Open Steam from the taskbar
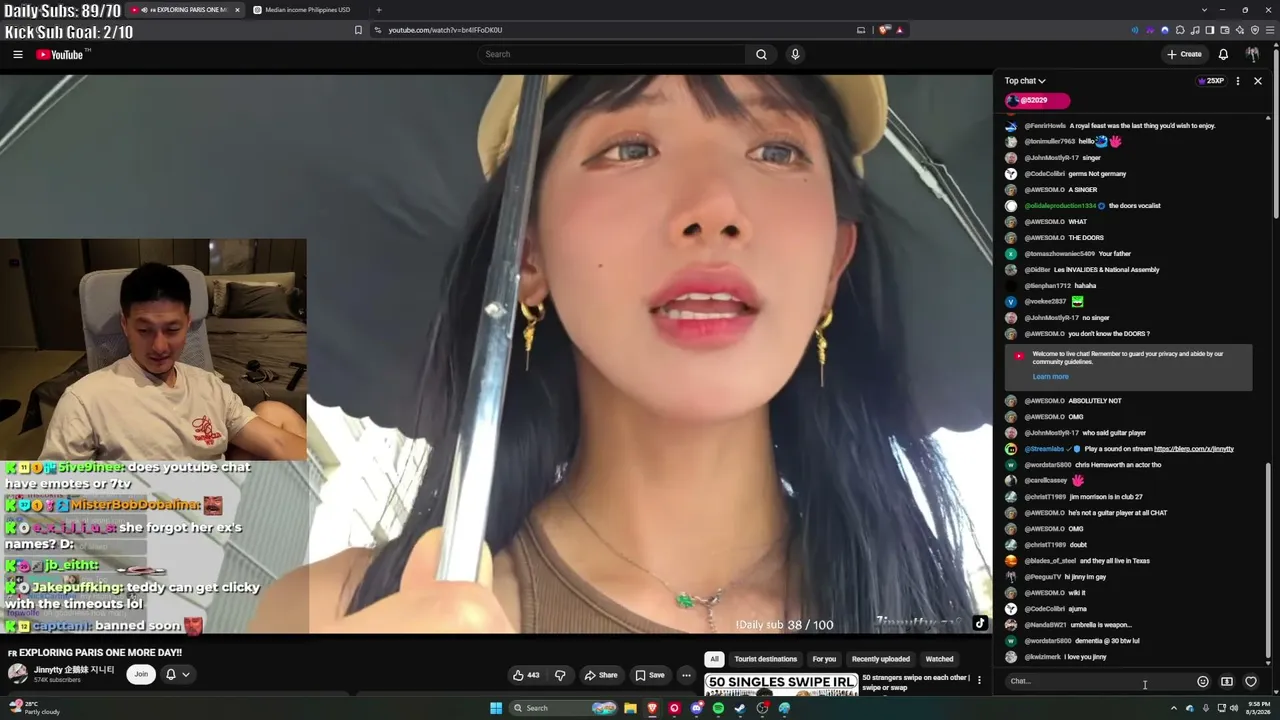 [740, 708]
